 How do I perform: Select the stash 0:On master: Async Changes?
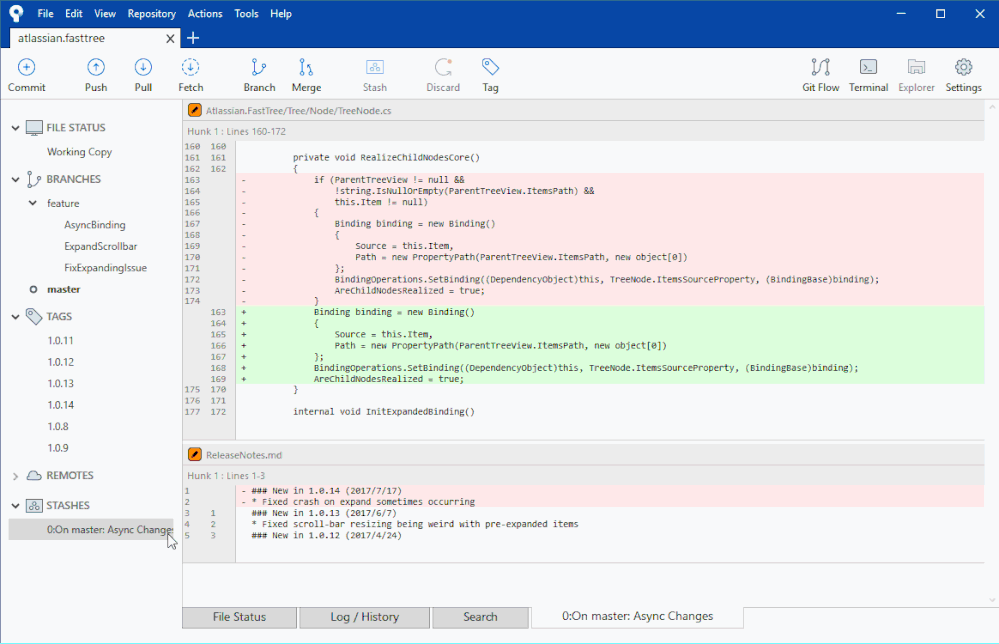[x=91, y=529]
